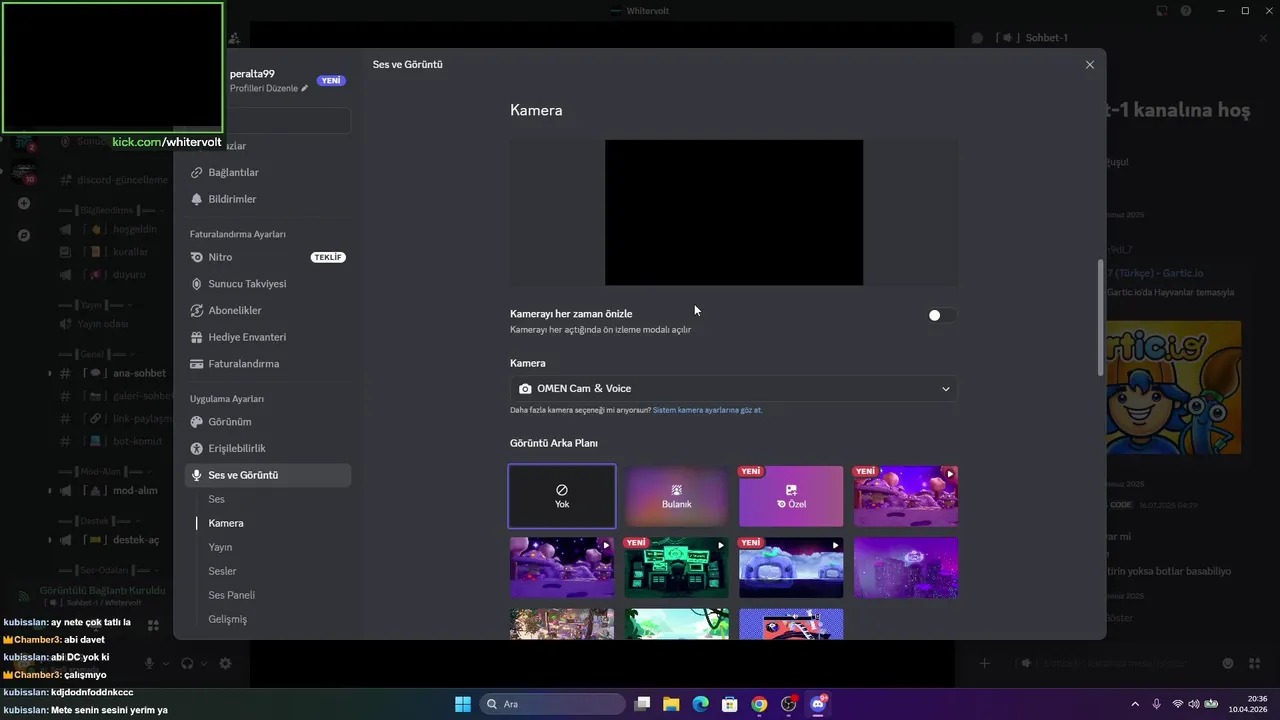Viewport: 1280px width, 720px height.
Task: Click the microphone mute icon in user panel
Action: coord(149,663)
